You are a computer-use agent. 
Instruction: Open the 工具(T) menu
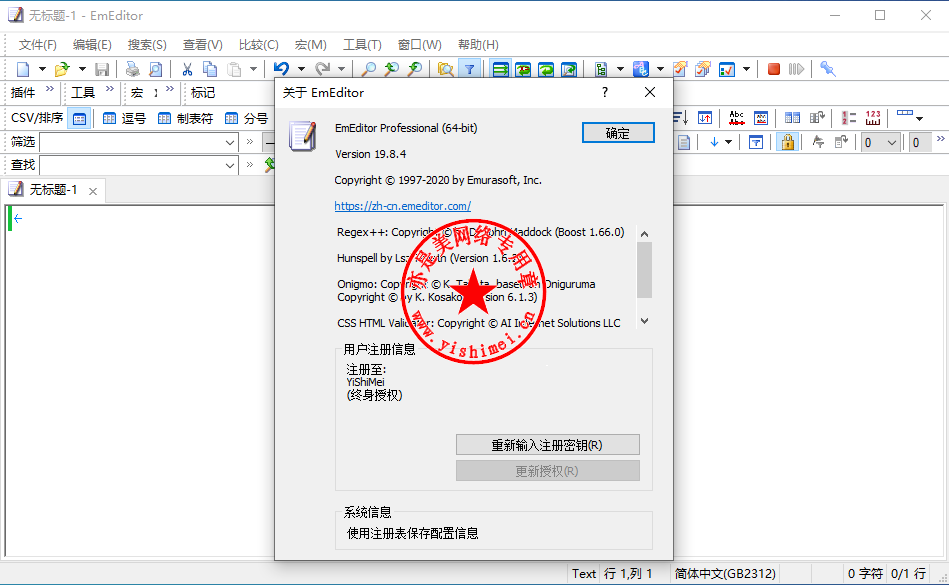point(362,45)
